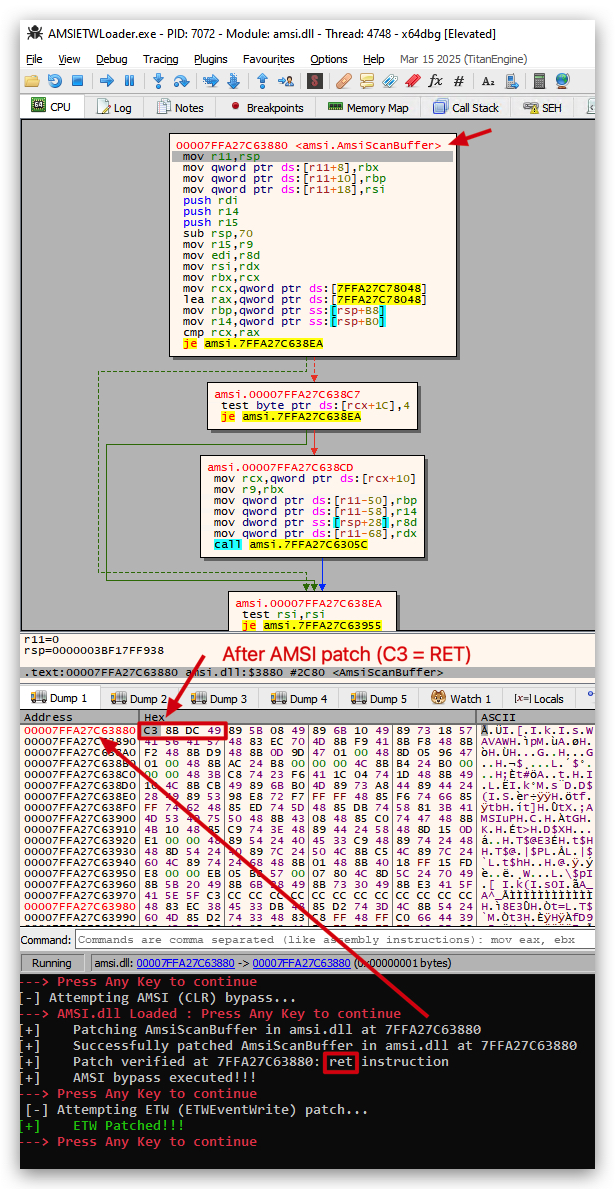This screenshot has height=1189, width=615.
Task: Click the Open file folder icon
Action: (32, 80)
